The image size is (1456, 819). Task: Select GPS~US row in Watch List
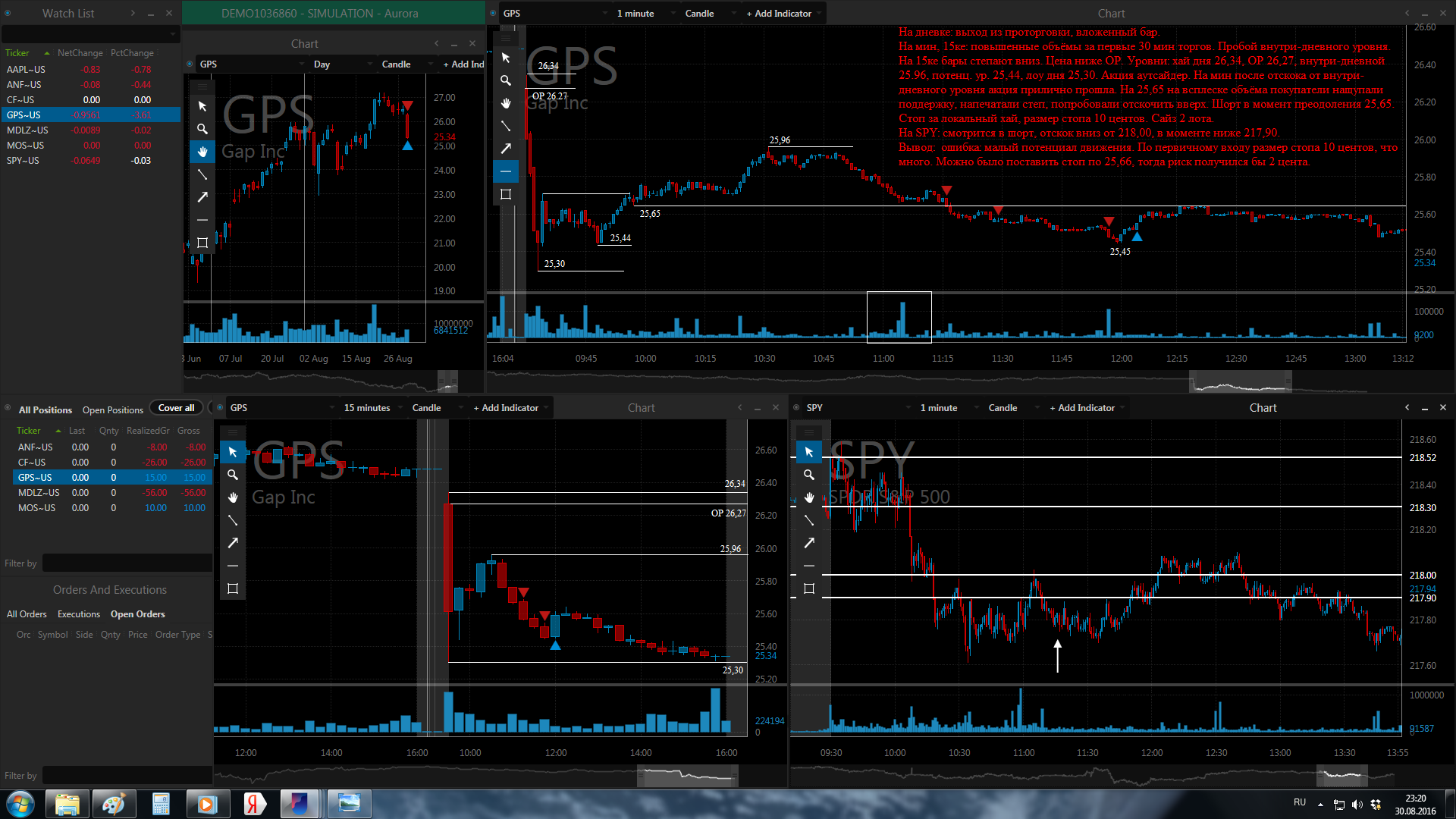[91, 115]
